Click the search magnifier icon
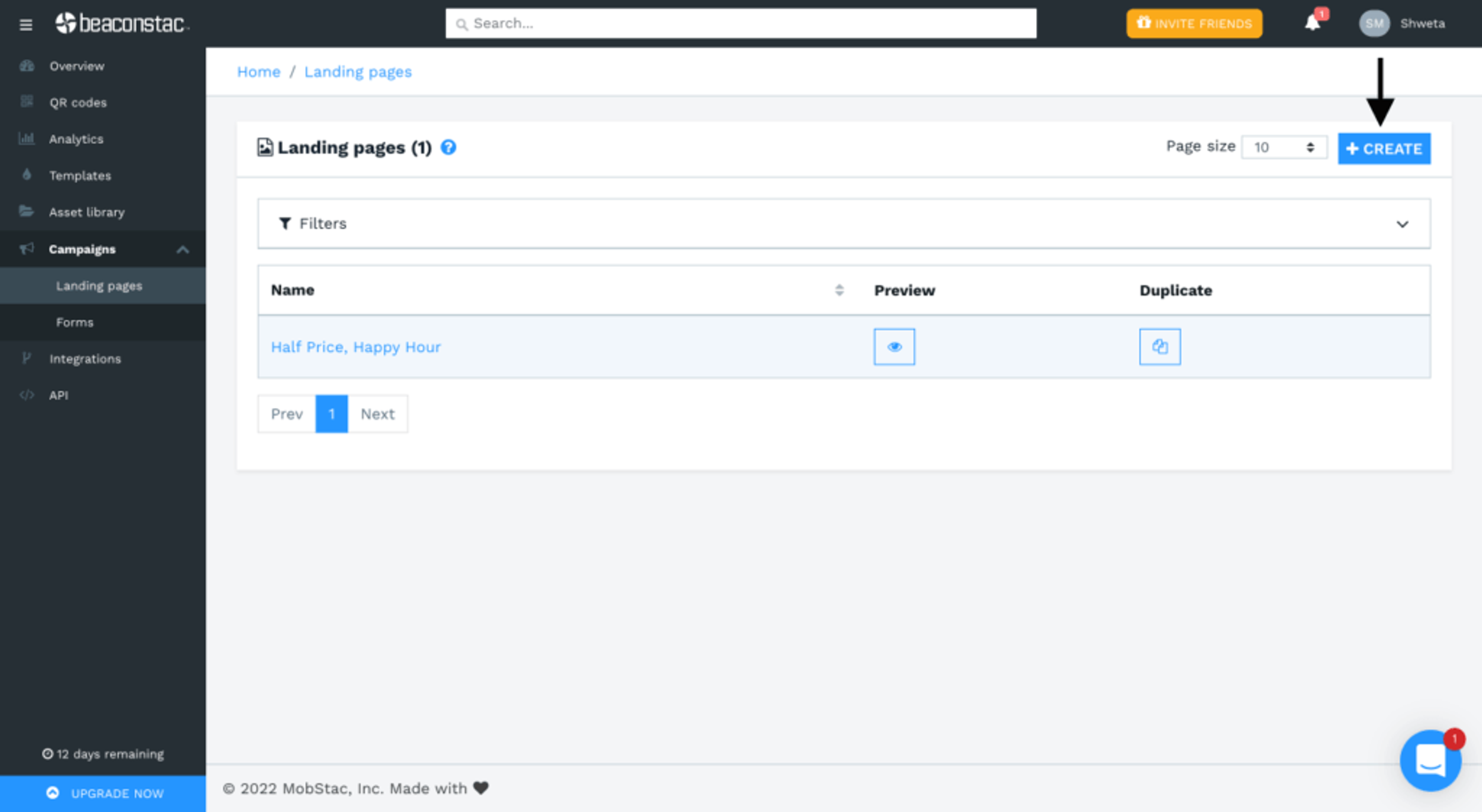1482x812 pixels. [462, 24]
